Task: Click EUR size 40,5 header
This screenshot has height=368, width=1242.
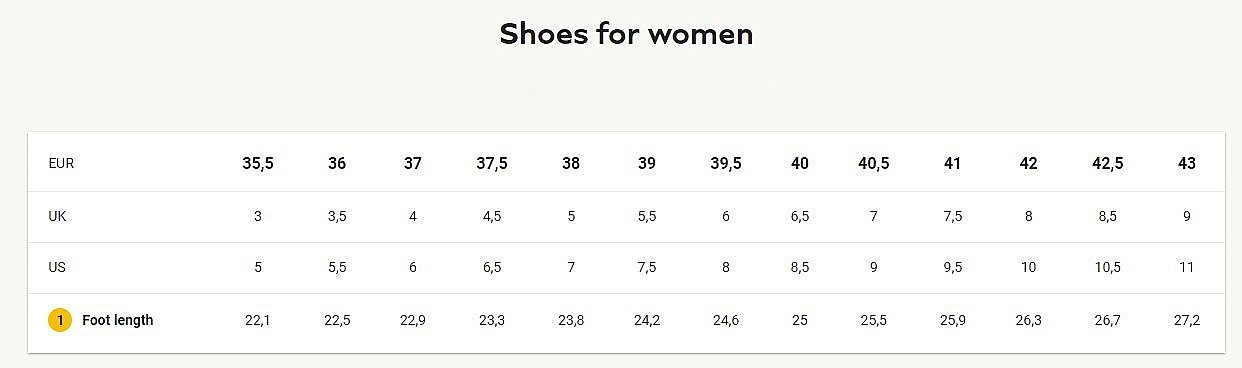Action: click(874, 163)
